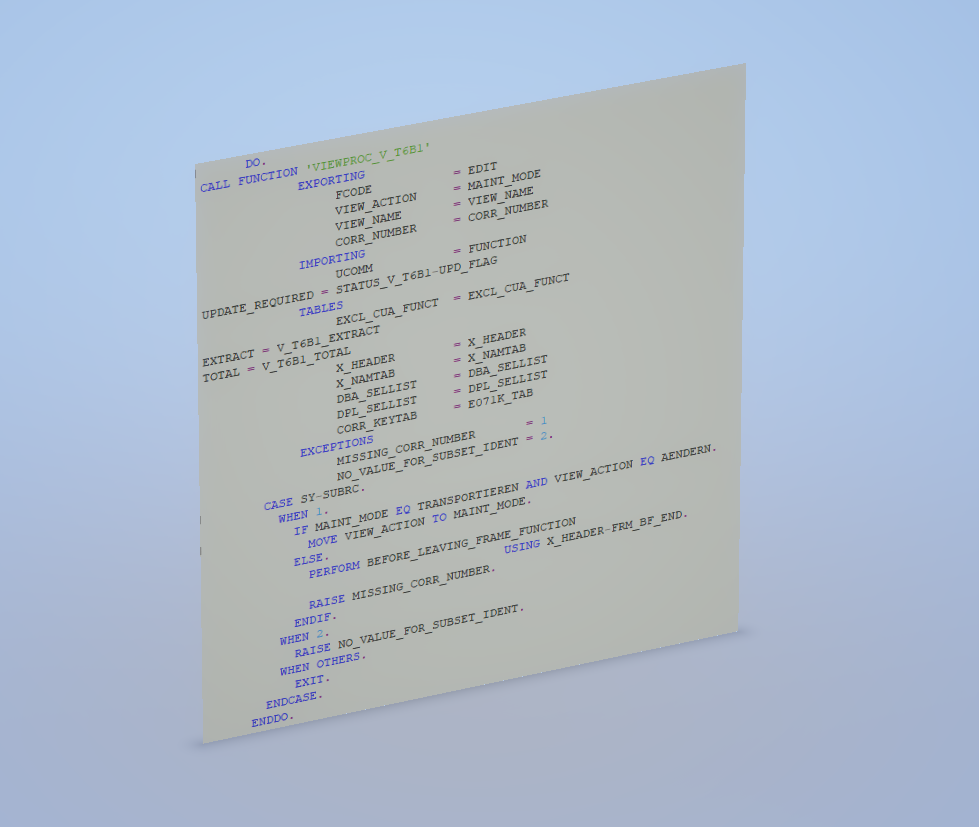Select the EXPORTING keyword
Viewport: 979px width, 827px height.
tap(331, 180)
